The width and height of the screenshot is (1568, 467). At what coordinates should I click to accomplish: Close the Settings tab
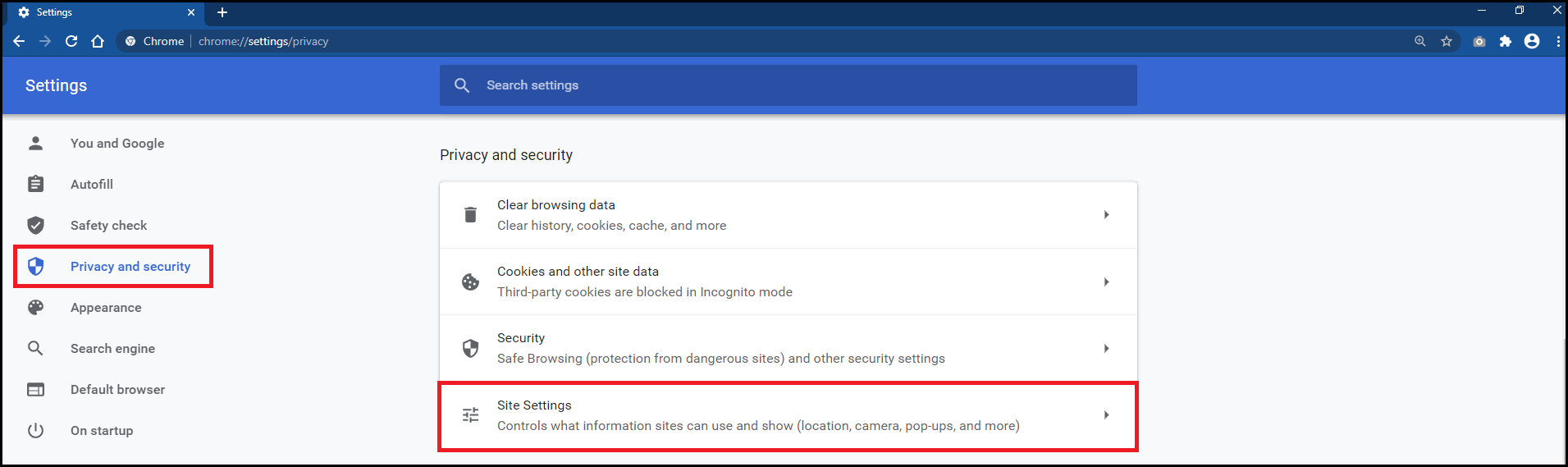[191, 12]
